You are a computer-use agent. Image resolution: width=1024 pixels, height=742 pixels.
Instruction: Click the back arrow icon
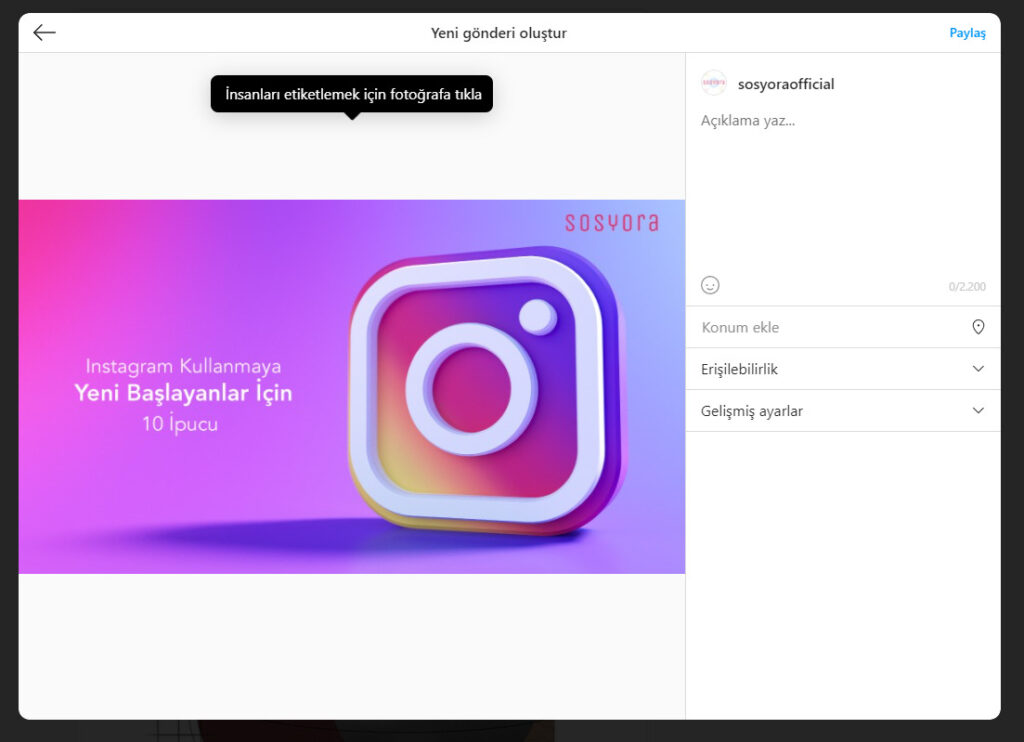(x=44, y=33)
